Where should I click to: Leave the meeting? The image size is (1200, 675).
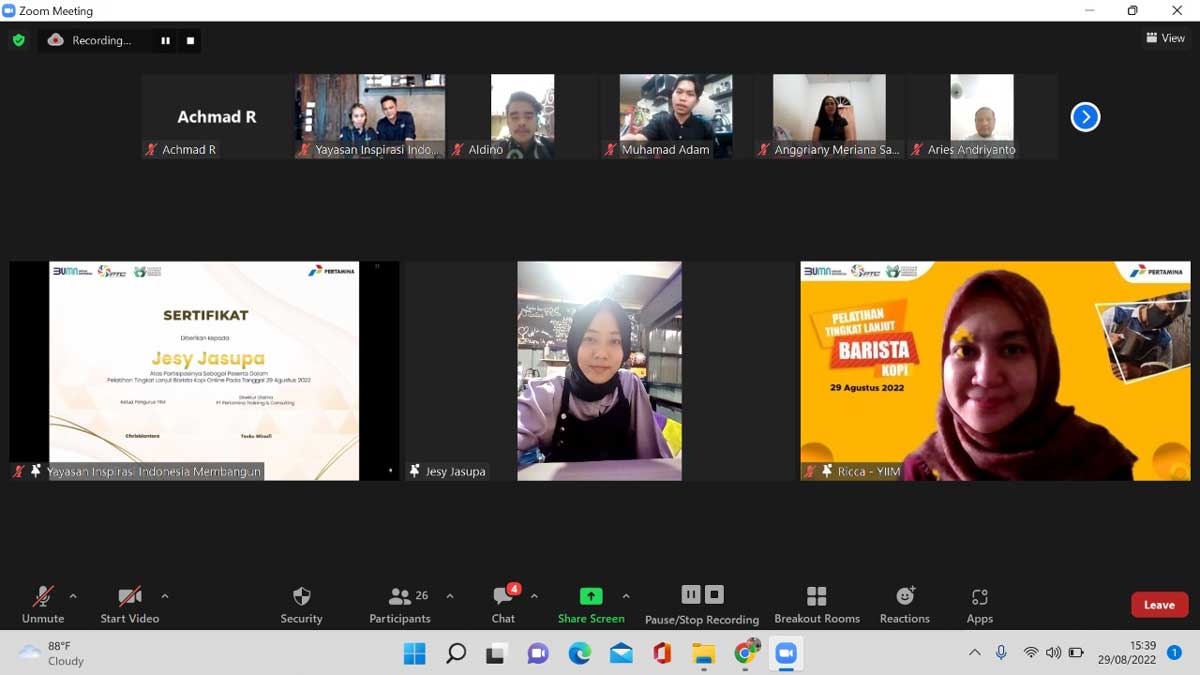coord(1159,604)
